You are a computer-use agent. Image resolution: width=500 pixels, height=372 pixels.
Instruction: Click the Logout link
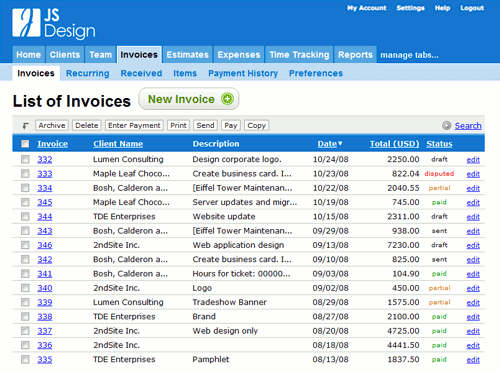(472, 8)
